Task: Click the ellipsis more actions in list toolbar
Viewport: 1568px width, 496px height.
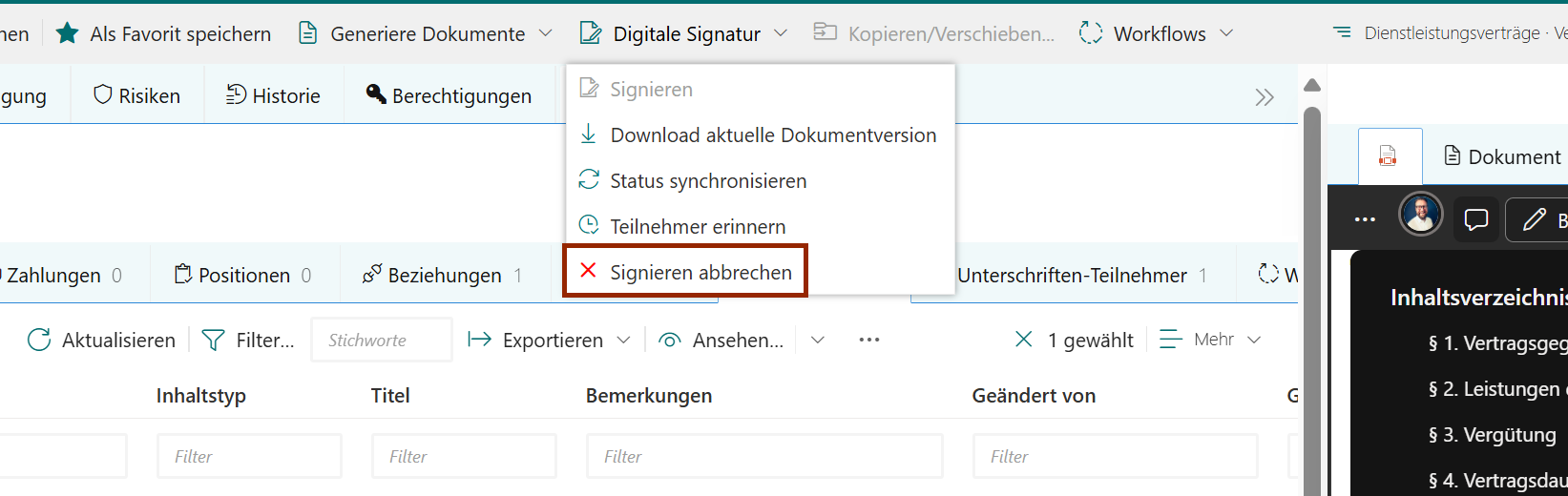Action: (x=868, y=340)
